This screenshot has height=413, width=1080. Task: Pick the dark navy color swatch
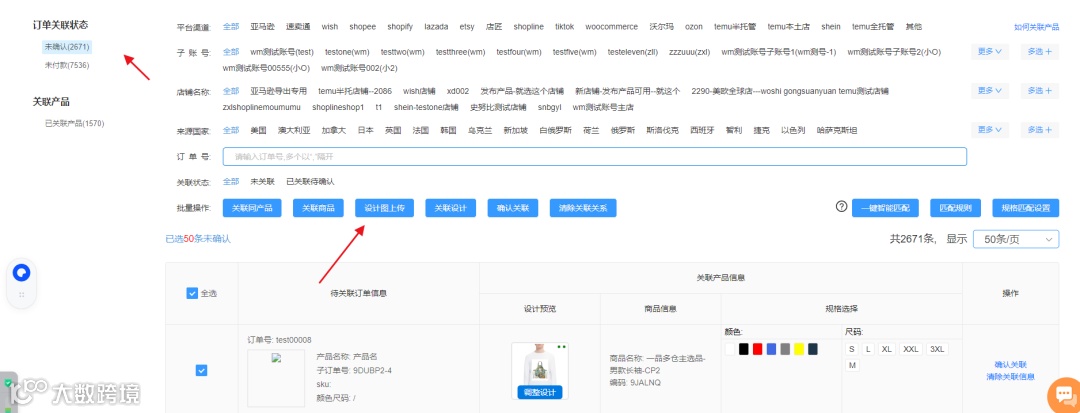coord(813,349)
